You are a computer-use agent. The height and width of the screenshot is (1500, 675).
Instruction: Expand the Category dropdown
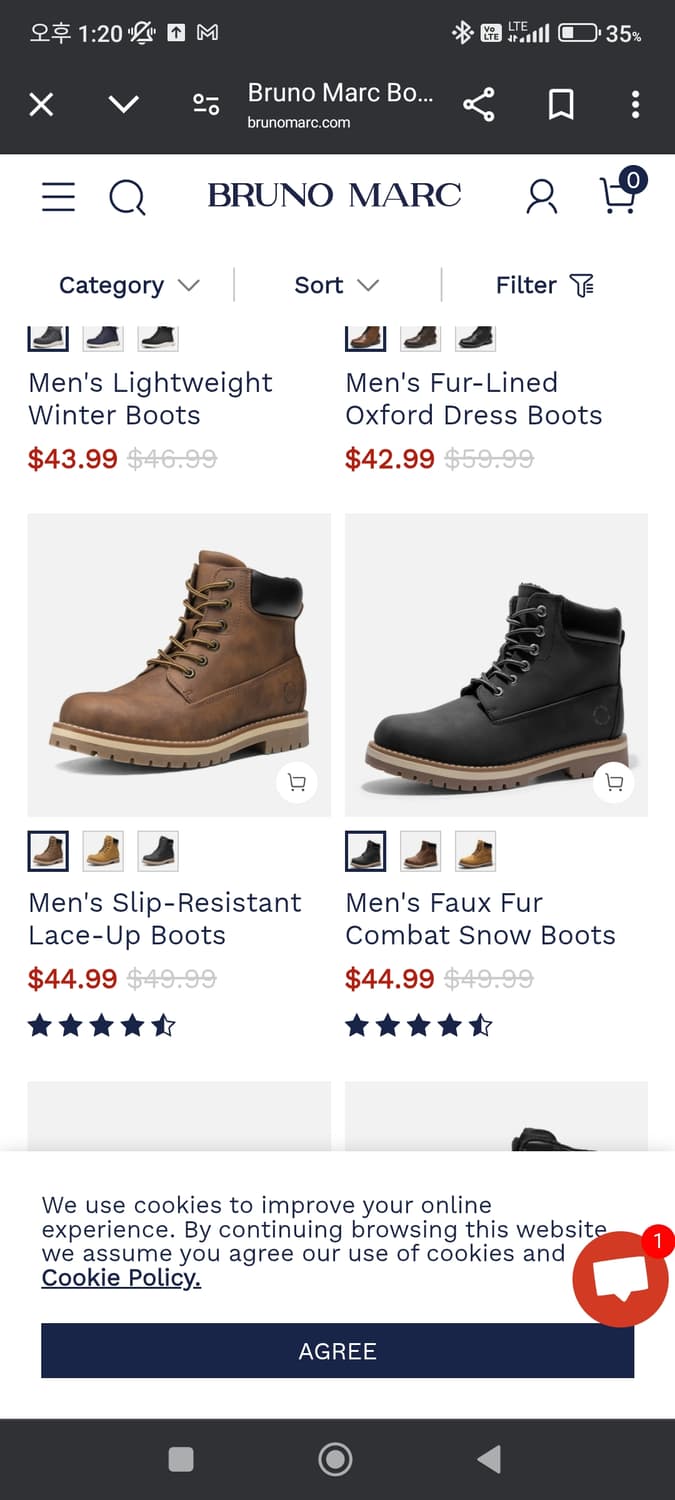click(x=129, y=285)
